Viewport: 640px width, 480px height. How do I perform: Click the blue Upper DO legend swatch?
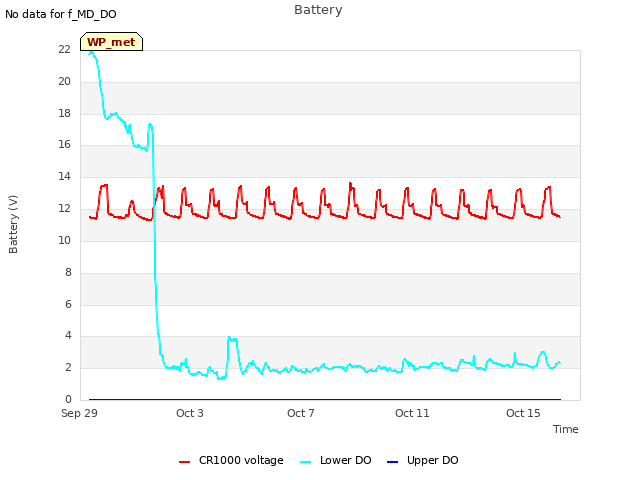click(392, 462)
